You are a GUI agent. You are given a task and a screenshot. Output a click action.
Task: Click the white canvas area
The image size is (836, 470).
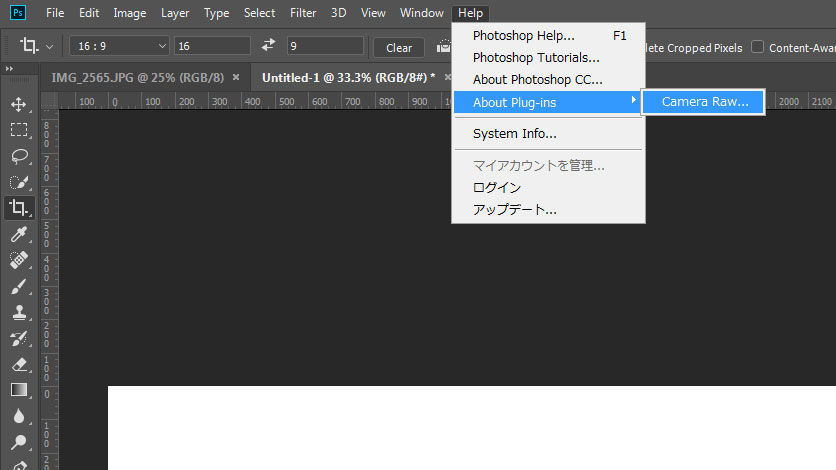coord(471,428)
